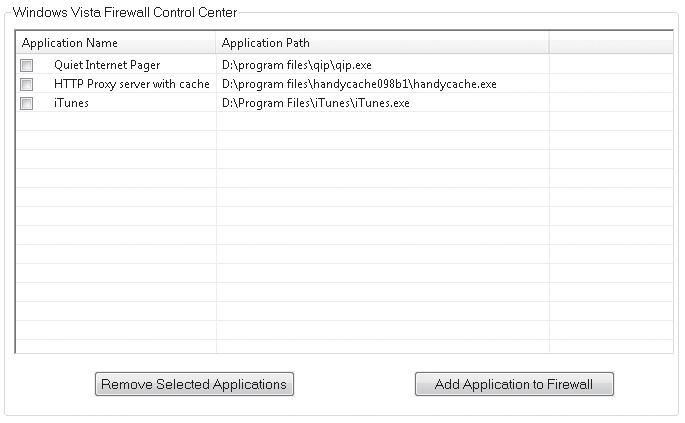Image resolution: width=685 pixels, height=423 pixels.
Task: Enable the iTunes checkbox
Action: [x=27, y=104]
